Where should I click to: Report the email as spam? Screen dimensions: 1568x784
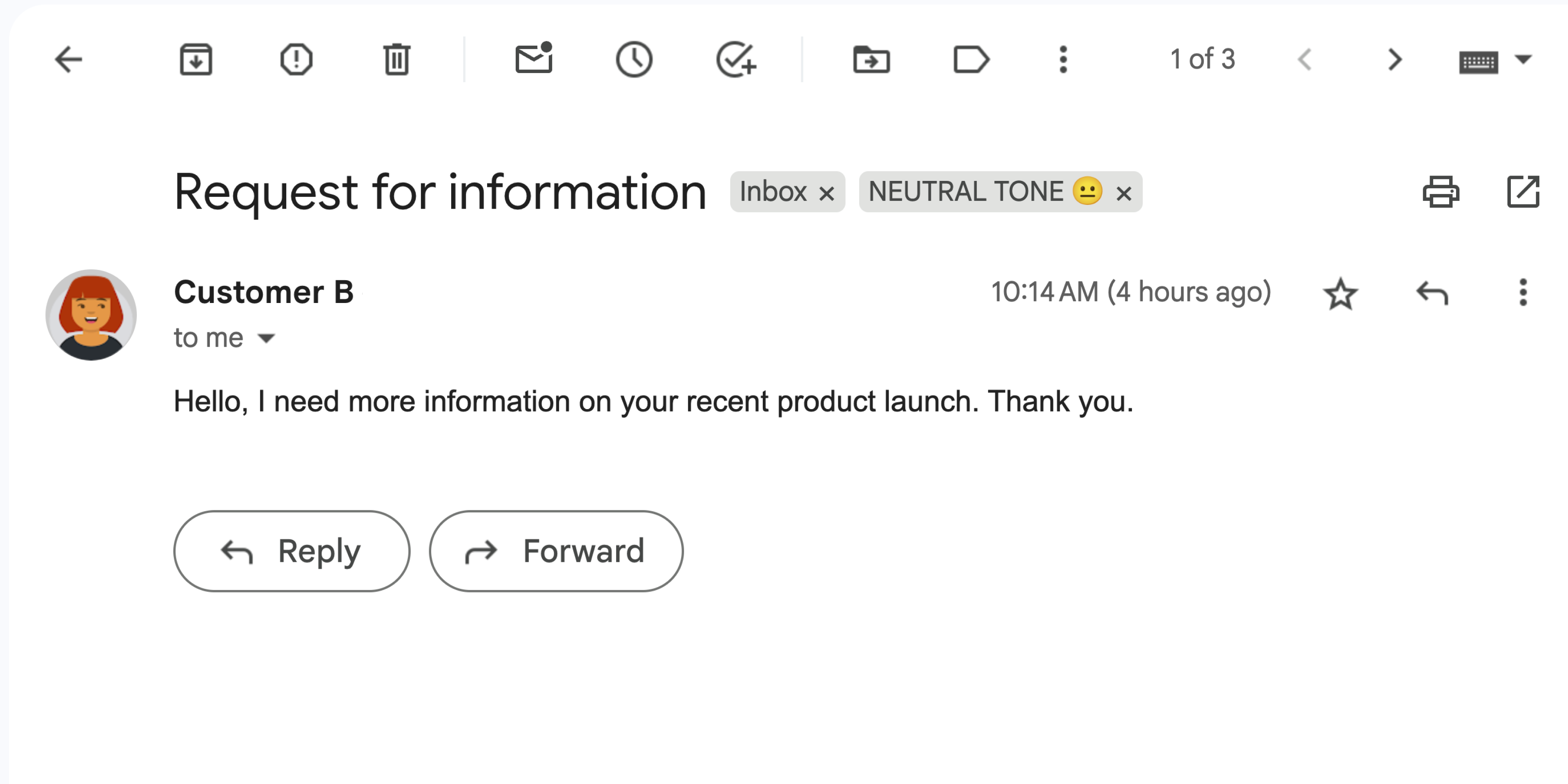[x=296, y=59]
